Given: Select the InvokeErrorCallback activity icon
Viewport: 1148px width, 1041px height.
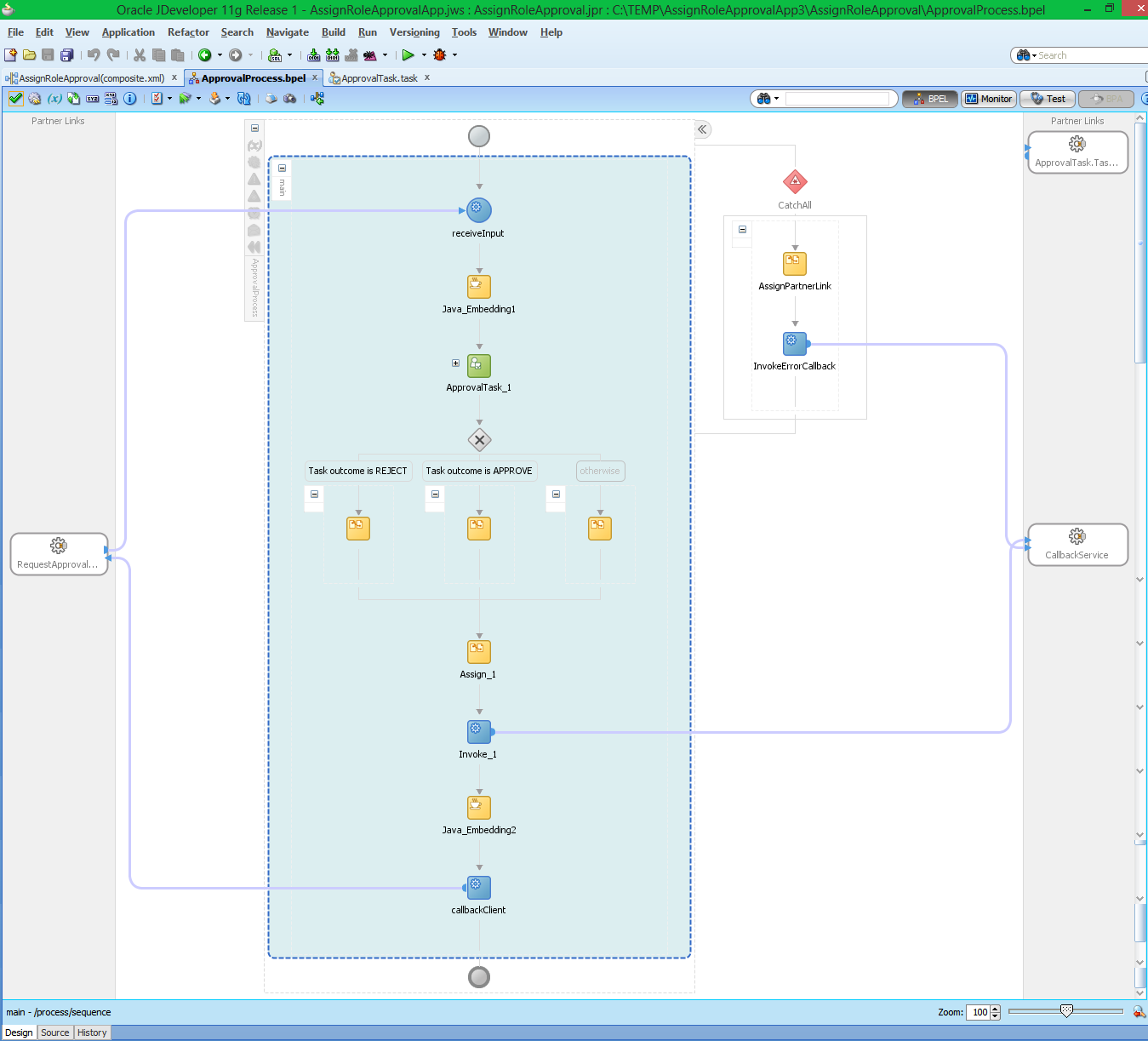Looking at the screenshot, I should tap(795, 343).
